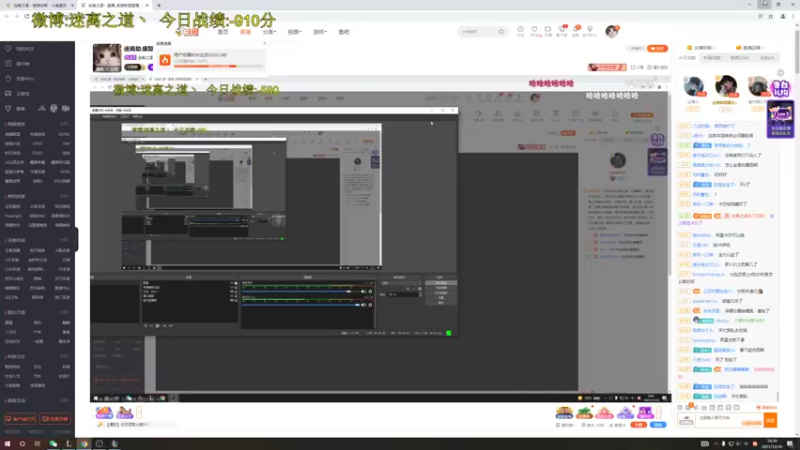Click the orange subscribe button beside streamer
Screen dimensions: 800x450
657,48
